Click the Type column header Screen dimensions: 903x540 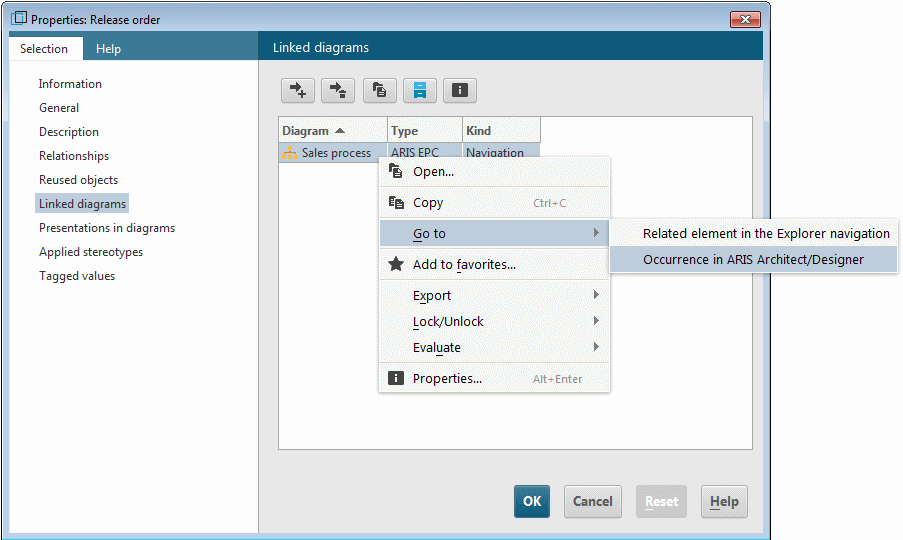tap(425, 131)
